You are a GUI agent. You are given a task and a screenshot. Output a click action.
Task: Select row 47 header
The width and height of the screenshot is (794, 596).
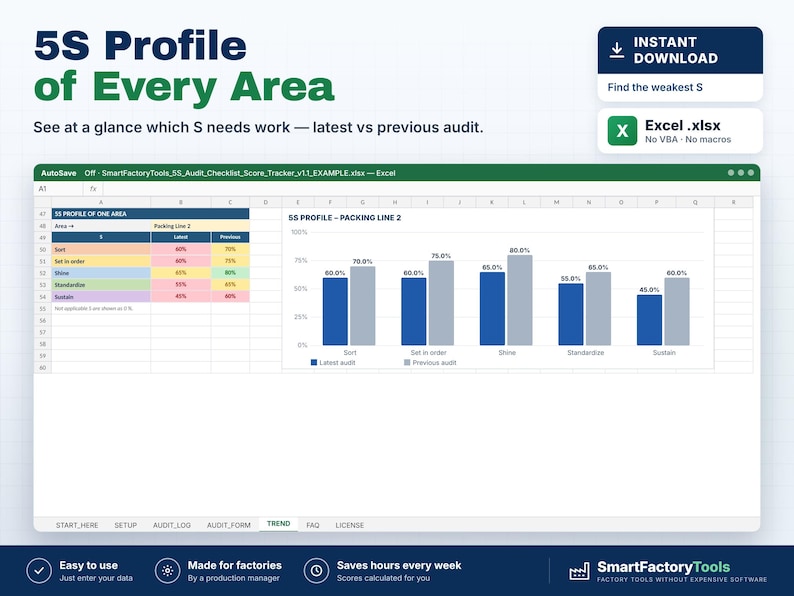(43, 214)
